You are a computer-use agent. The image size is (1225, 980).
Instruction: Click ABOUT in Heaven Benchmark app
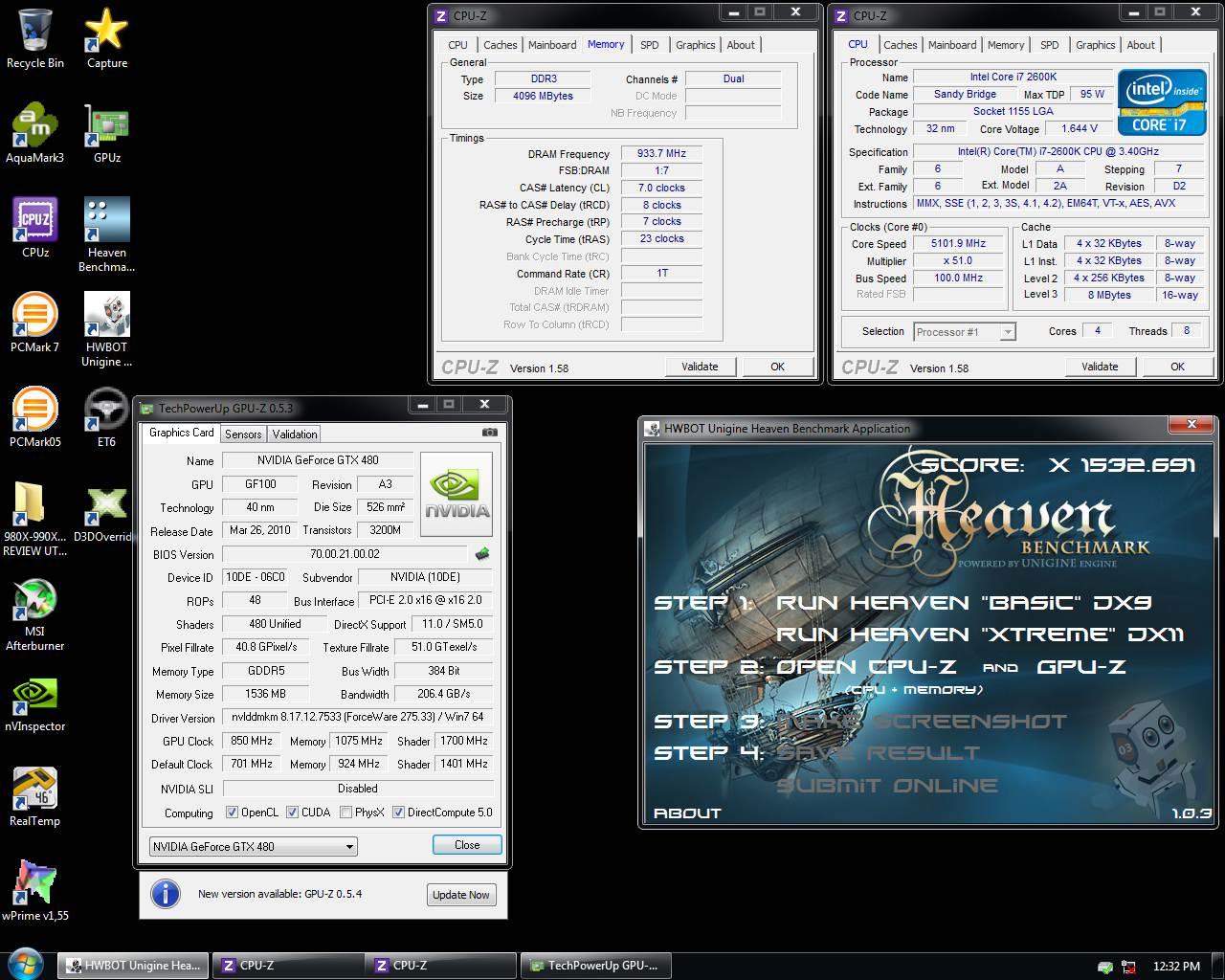[687, 813]
